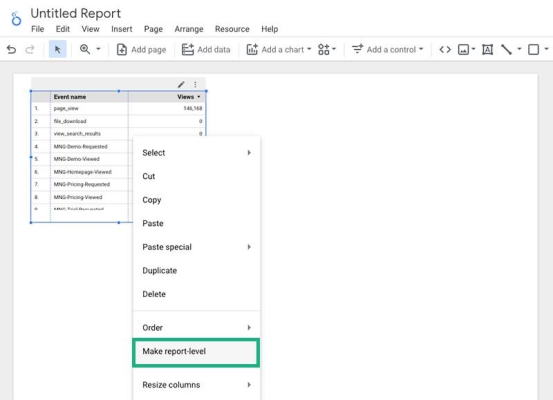Screen dimensions: 553x400
Task: Select the MNG-Demo-Requested row
Action: tap(82, 146)
